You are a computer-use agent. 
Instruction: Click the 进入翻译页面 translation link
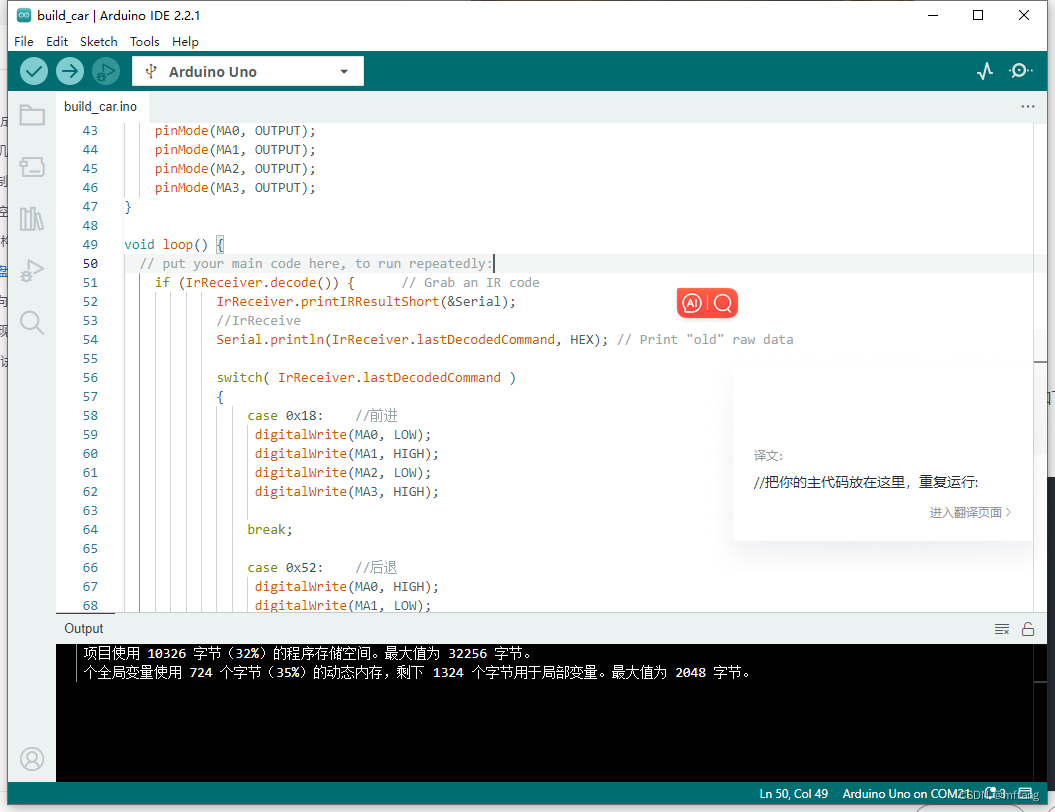[966, 512]
